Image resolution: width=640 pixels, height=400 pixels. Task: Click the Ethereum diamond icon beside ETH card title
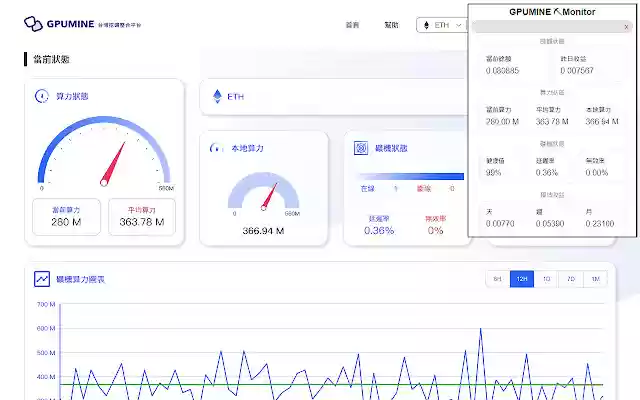(x=218, y=96)
